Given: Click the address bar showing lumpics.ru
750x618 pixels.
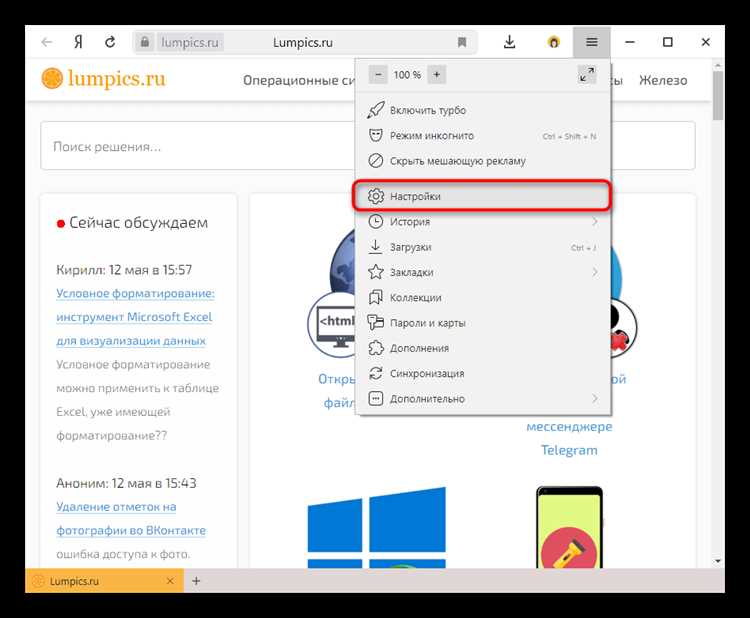Looking at the screenshot, I should [304, 42].
